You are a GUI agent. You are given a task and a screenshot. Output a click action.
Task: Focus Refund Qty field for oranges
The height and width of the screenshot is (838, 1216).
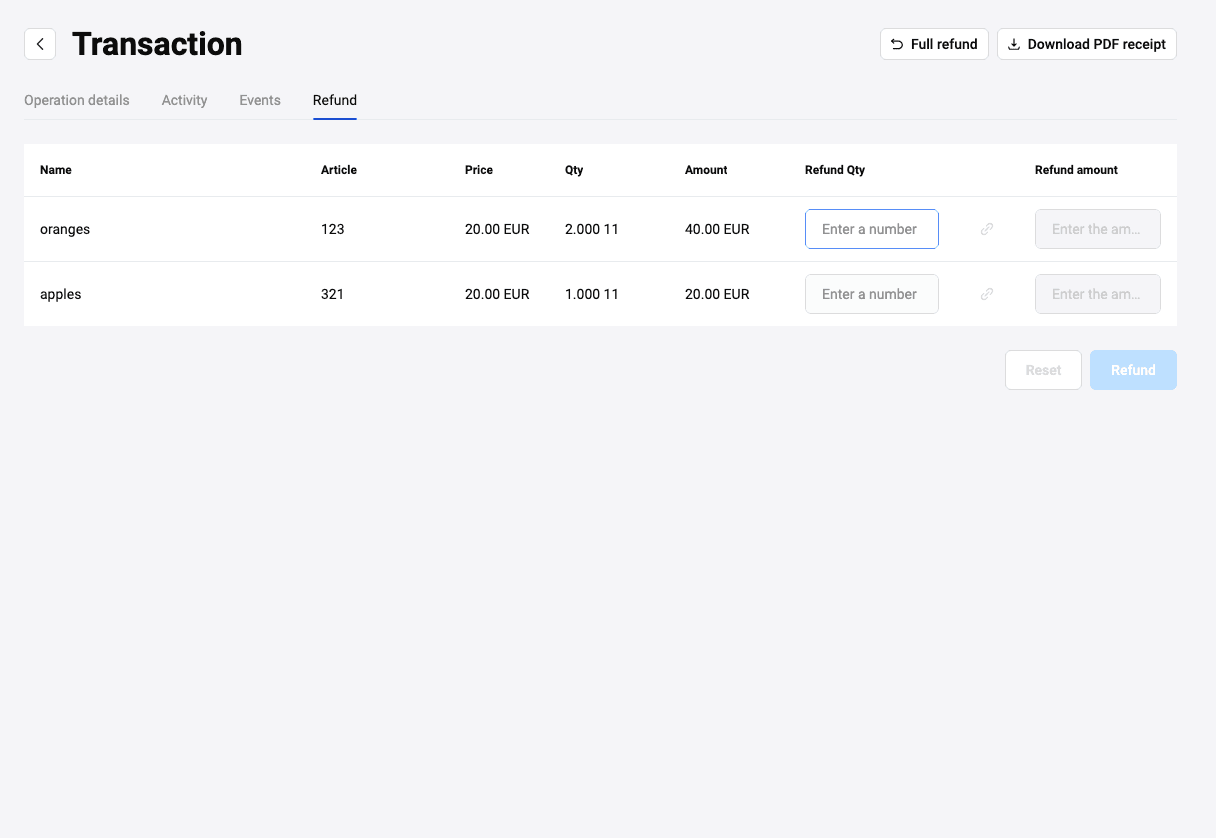tap(872, 229)
